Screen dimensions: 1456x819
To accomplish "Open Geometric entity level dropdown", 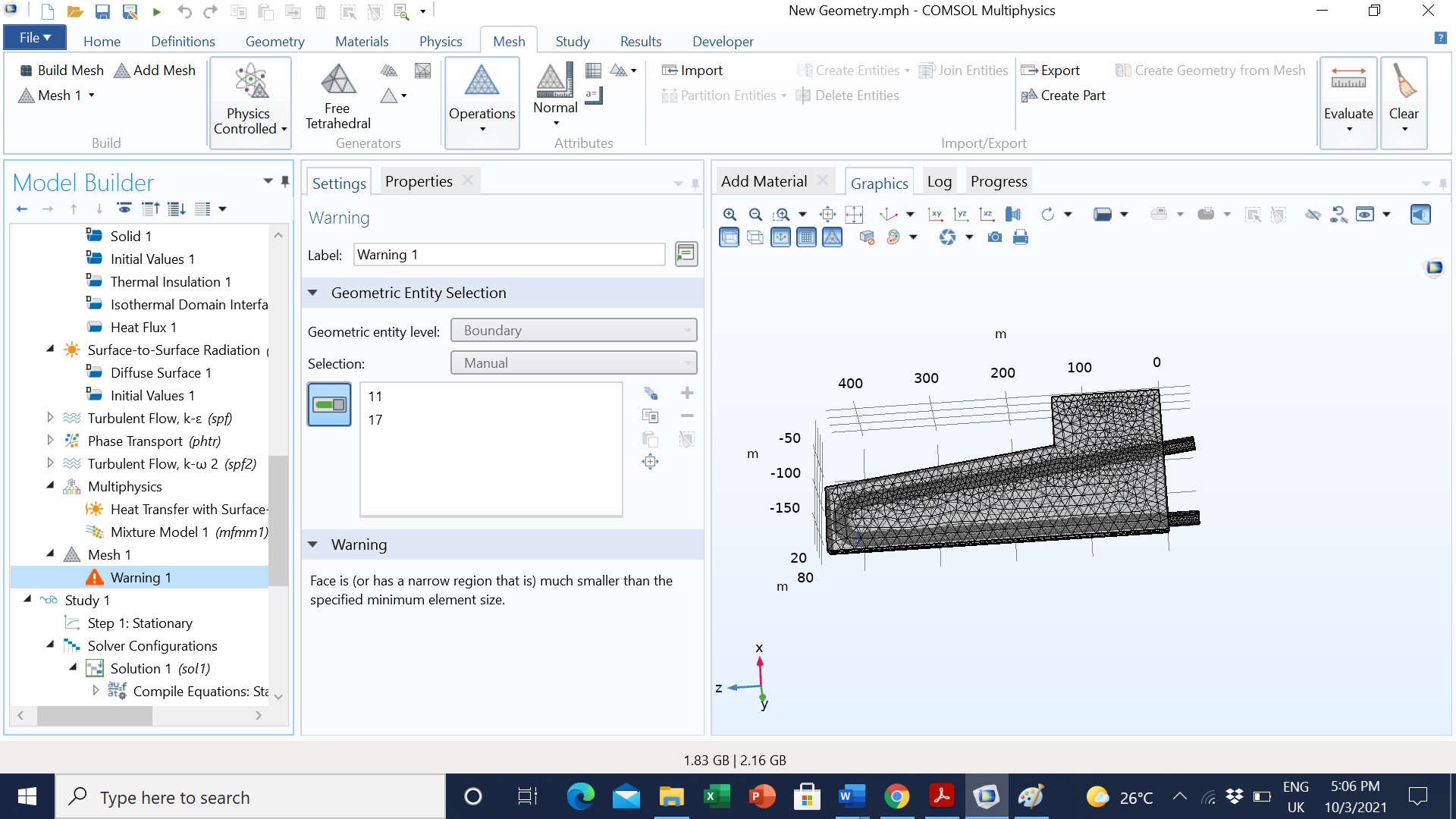I will [x=573, y=331].
